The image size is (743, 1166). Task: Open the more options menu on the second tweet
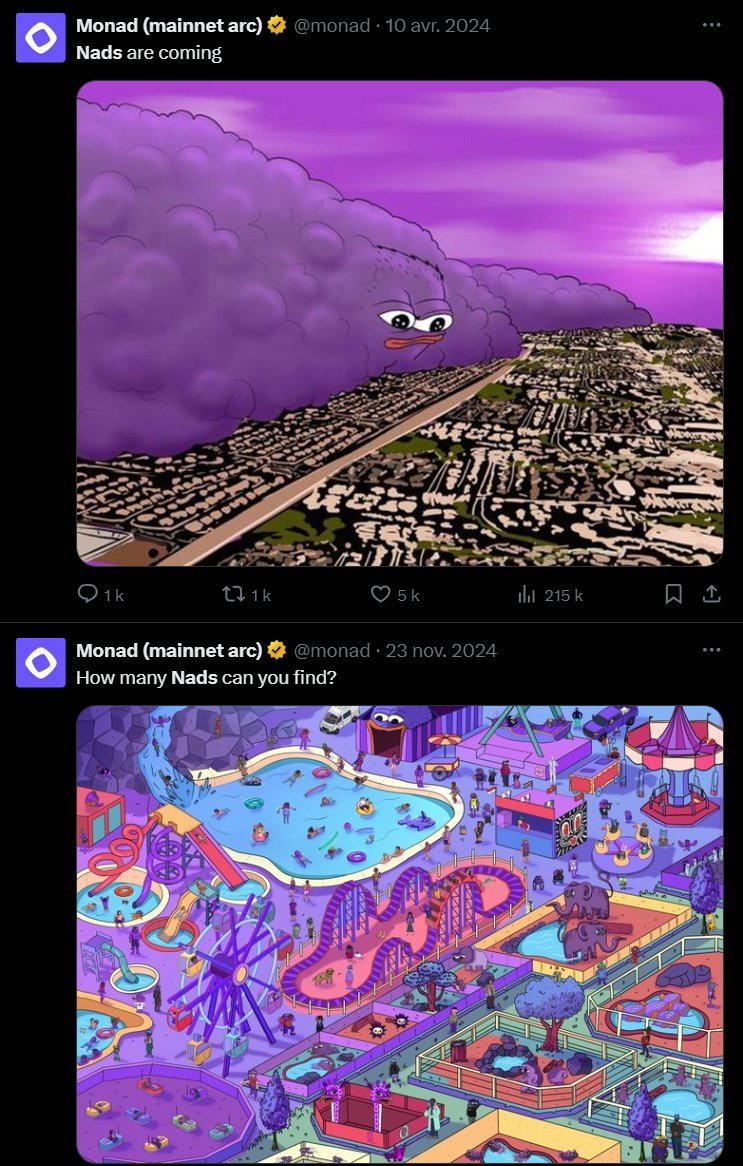point(711,650)
